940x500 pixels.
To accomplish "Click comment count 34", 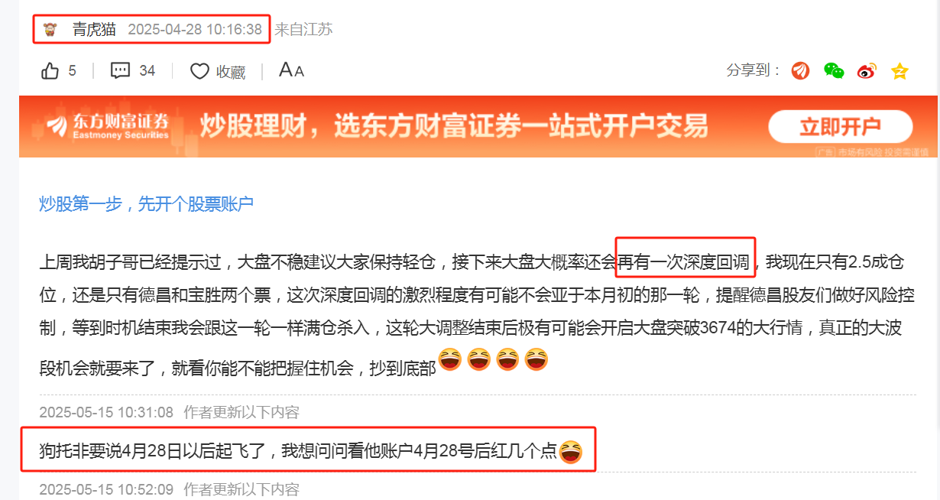I will [x=147, y=71].
